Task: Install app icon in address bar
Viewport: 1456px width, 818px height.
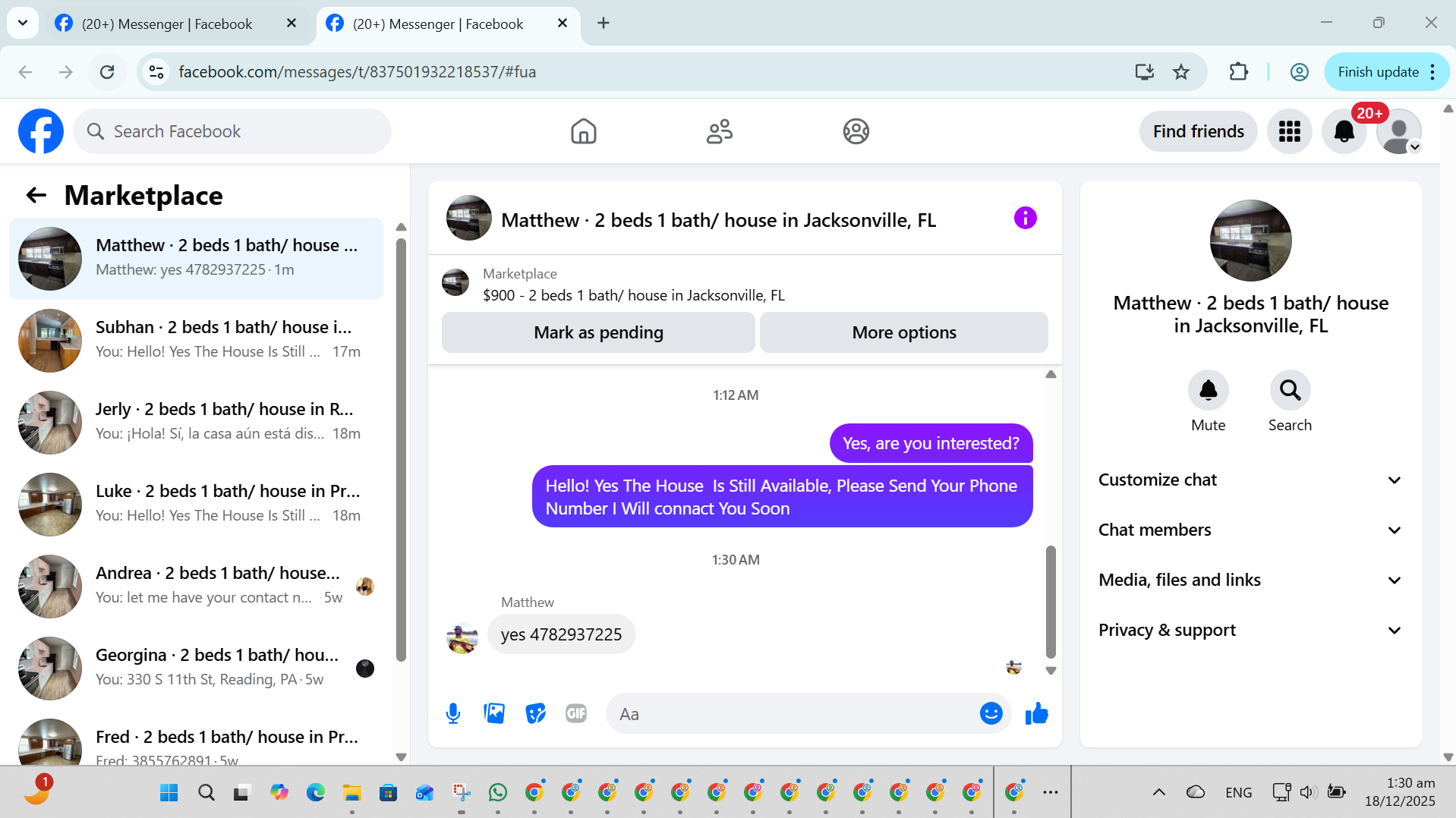Action: (x=1144, y=72)
